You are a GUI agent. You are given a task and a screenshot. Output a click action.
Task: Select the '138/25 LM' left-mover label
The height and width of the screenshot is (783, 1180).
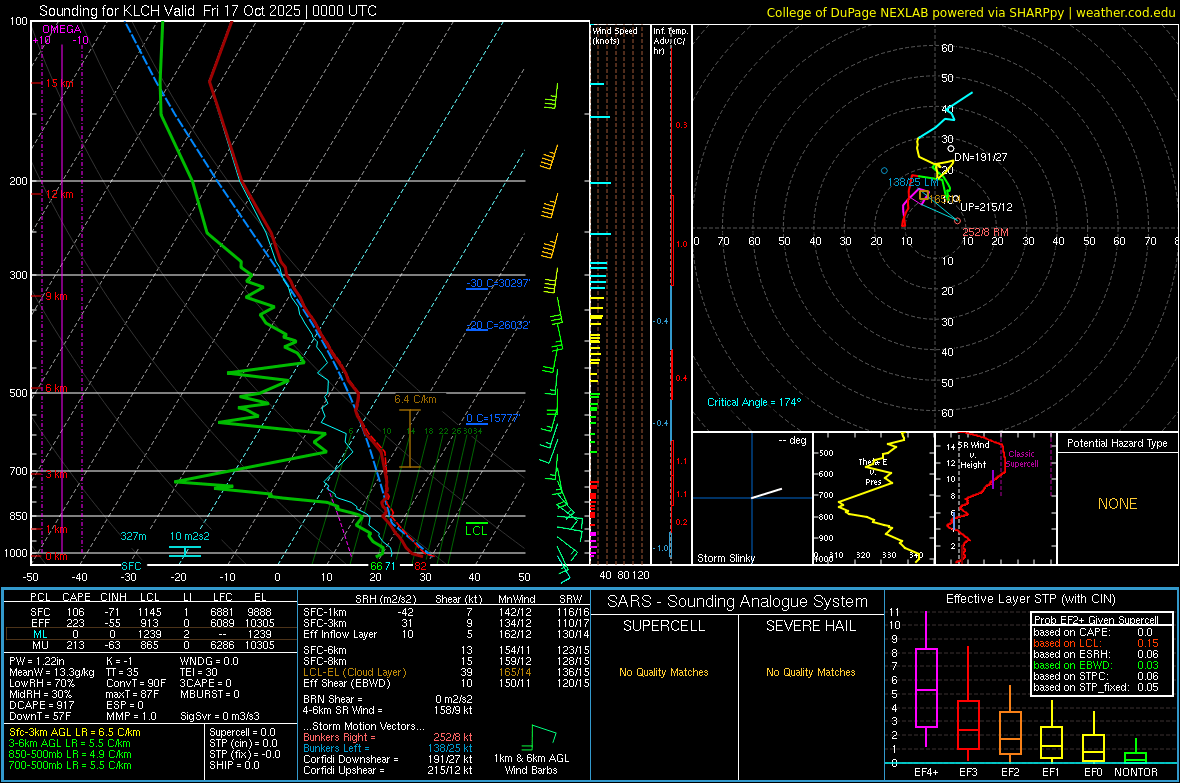click(x=913, y=182)
